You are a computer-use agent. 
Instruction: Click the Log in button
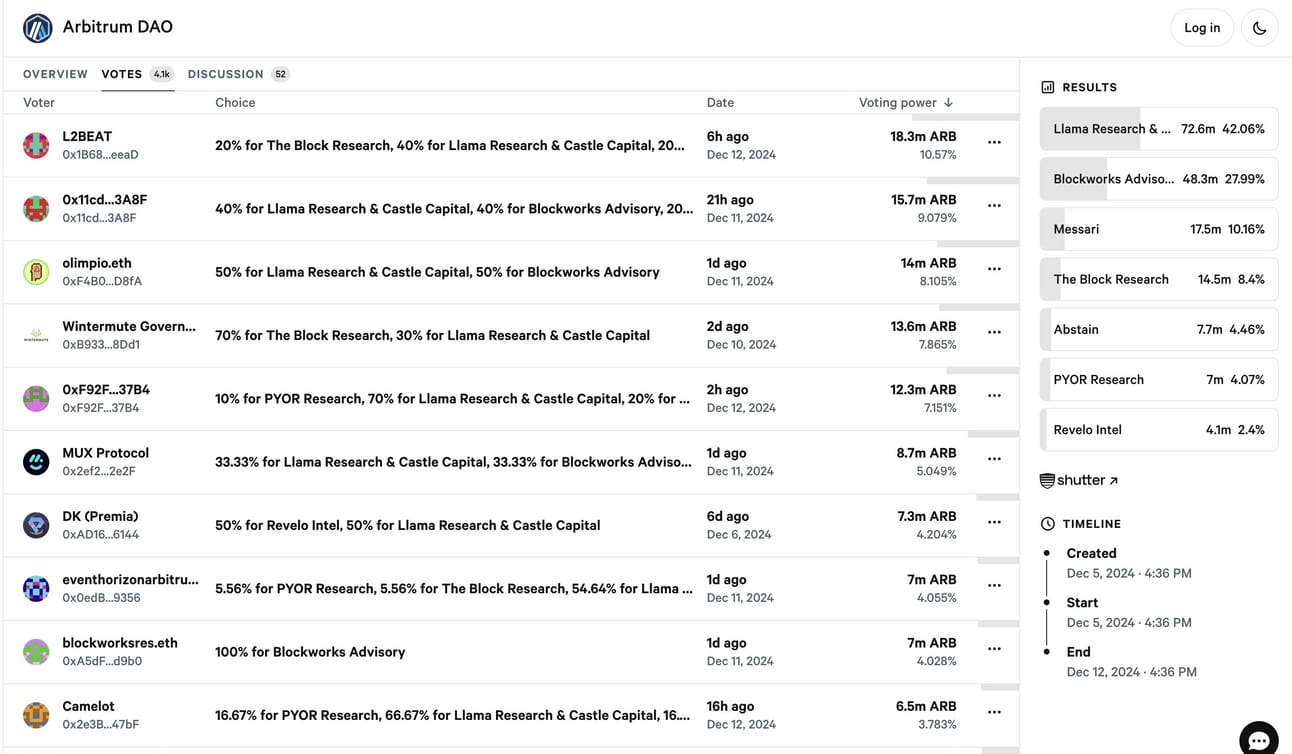click(x=1202, y=28)
